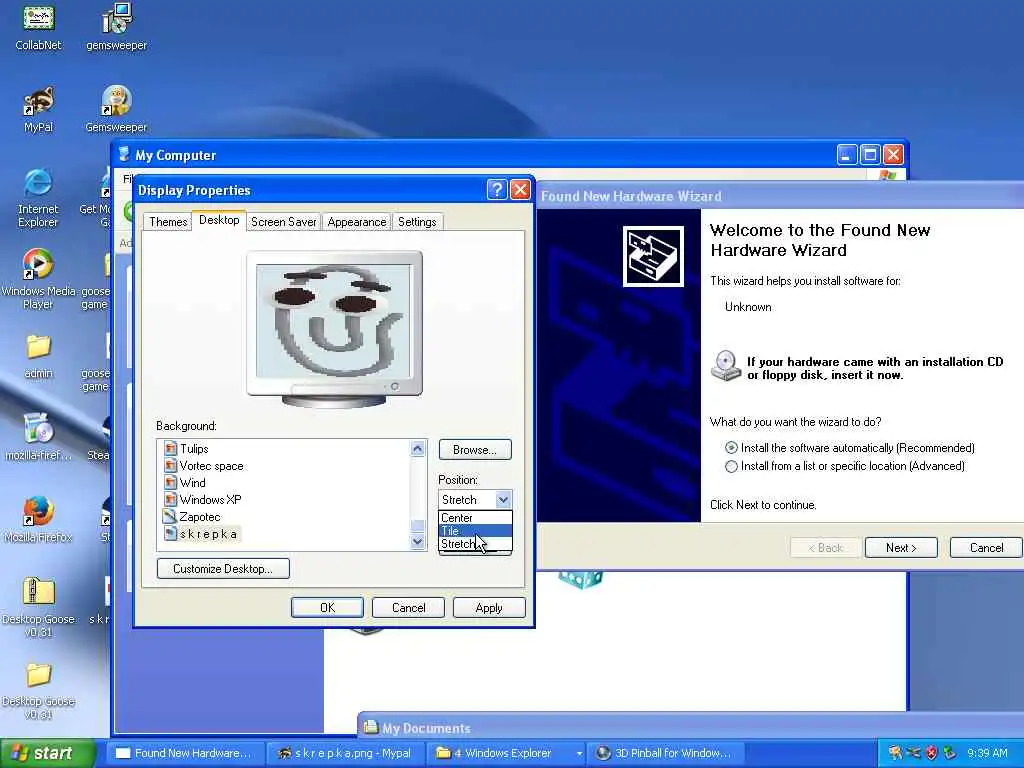Image resolution: width=1024 pixels, height=768 pixels.
Task: Select Zapotec wallpaper entry
Action: click(199, 517)
